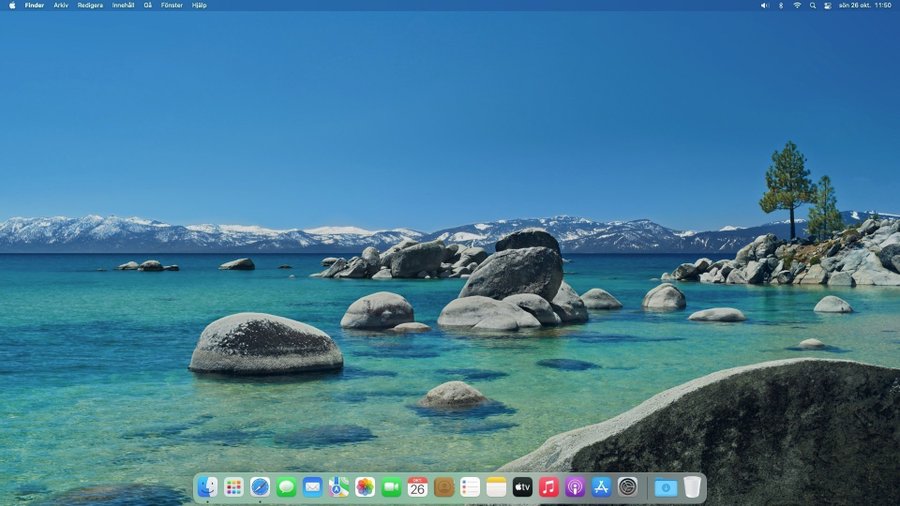Open the Launchpad icon in Dock
The width and height of the screenshot is (900, 506).
(234, 487)
